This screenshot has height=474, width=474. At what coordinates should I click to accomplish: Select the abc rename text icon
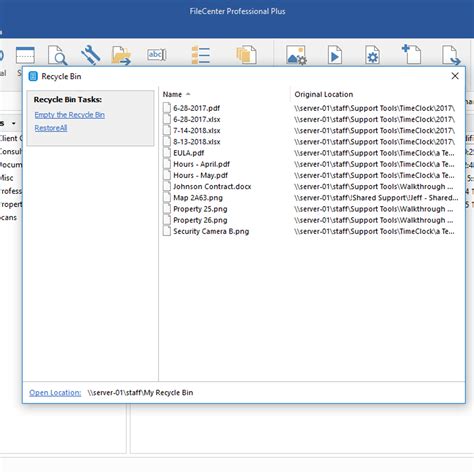(x=156, y=55)
